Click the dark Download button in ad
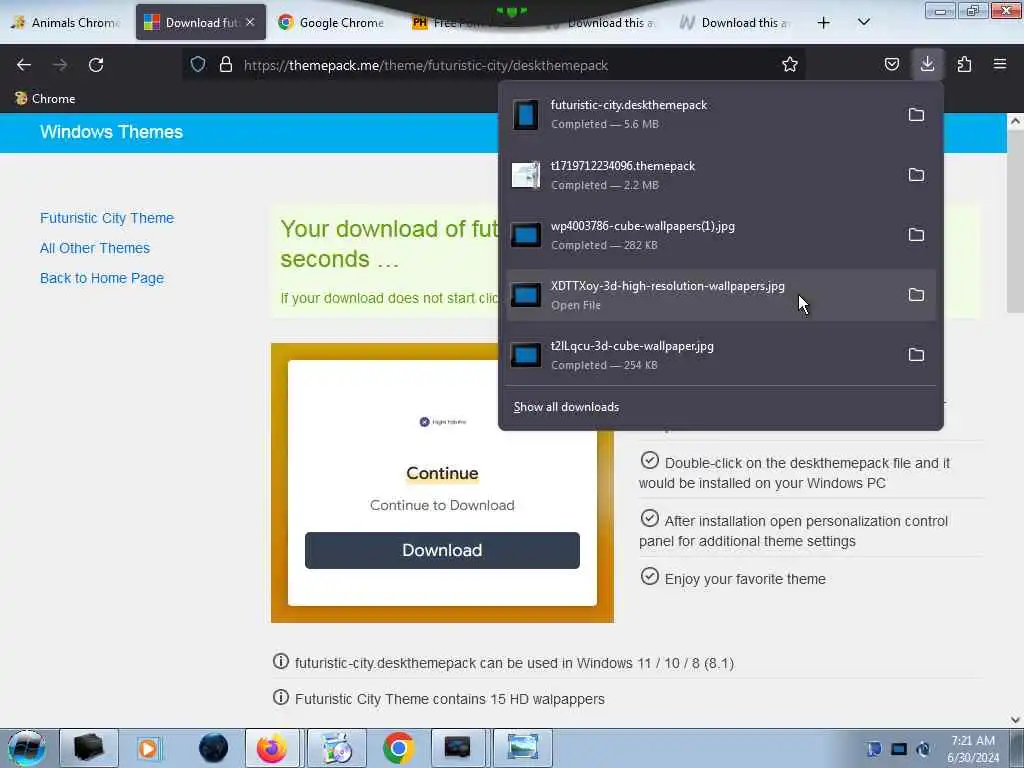The image size is (1024, 768). click(x=442, y=551)
